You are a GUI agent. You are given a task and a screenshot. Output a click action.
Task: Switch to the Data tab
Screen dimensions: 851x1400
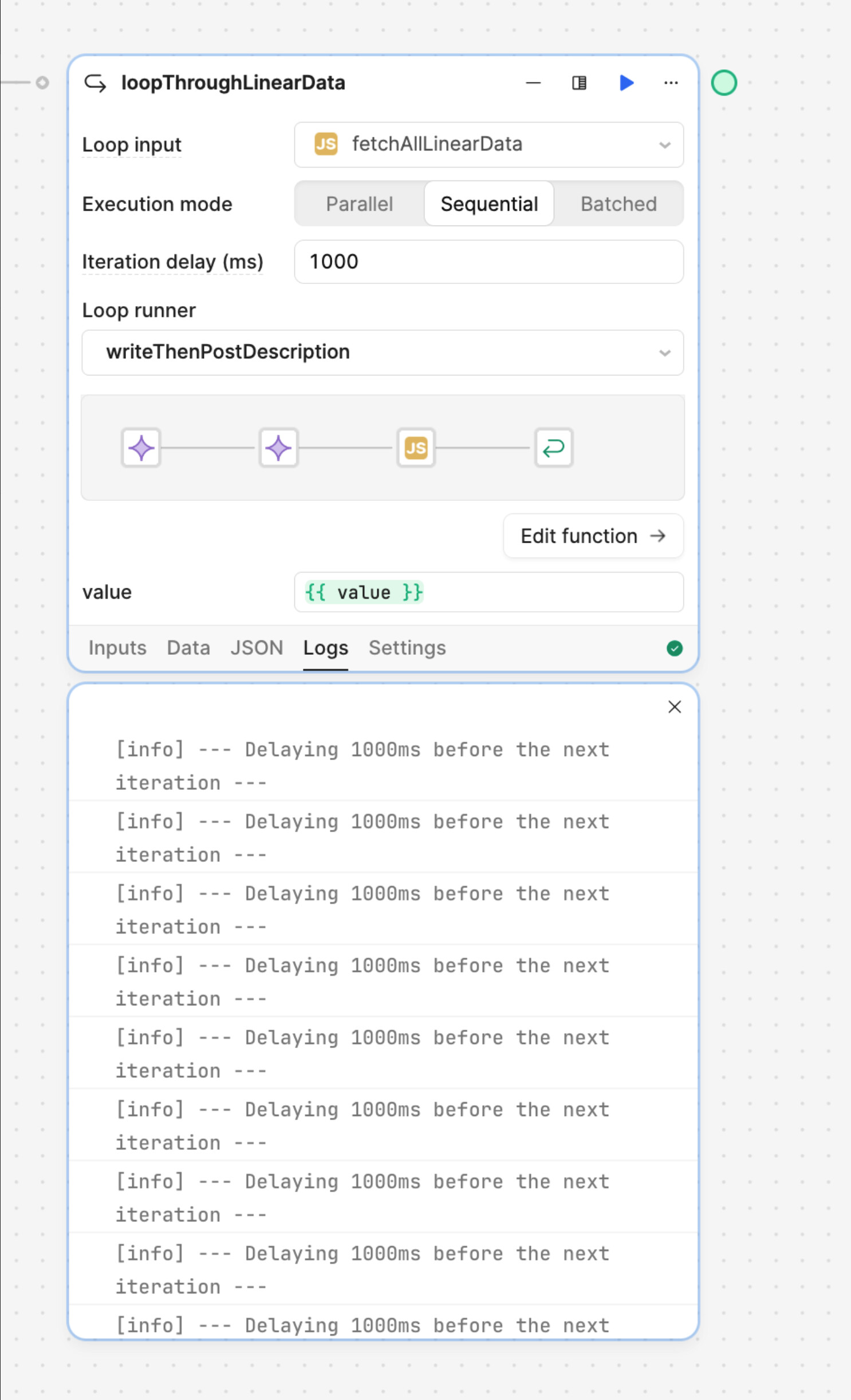point(188,648)
